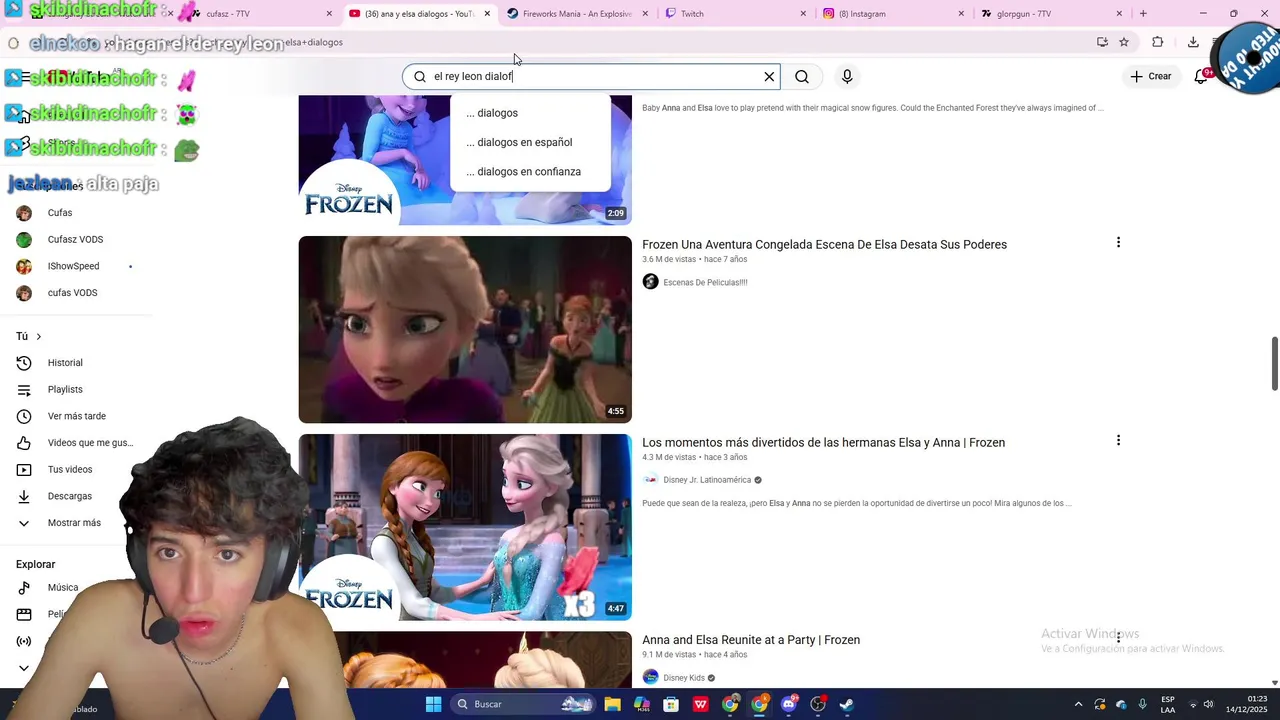Open the cufas VODS subscription channel
Image resolution: width=1280 pixels, height=720 pixels.
75,293
